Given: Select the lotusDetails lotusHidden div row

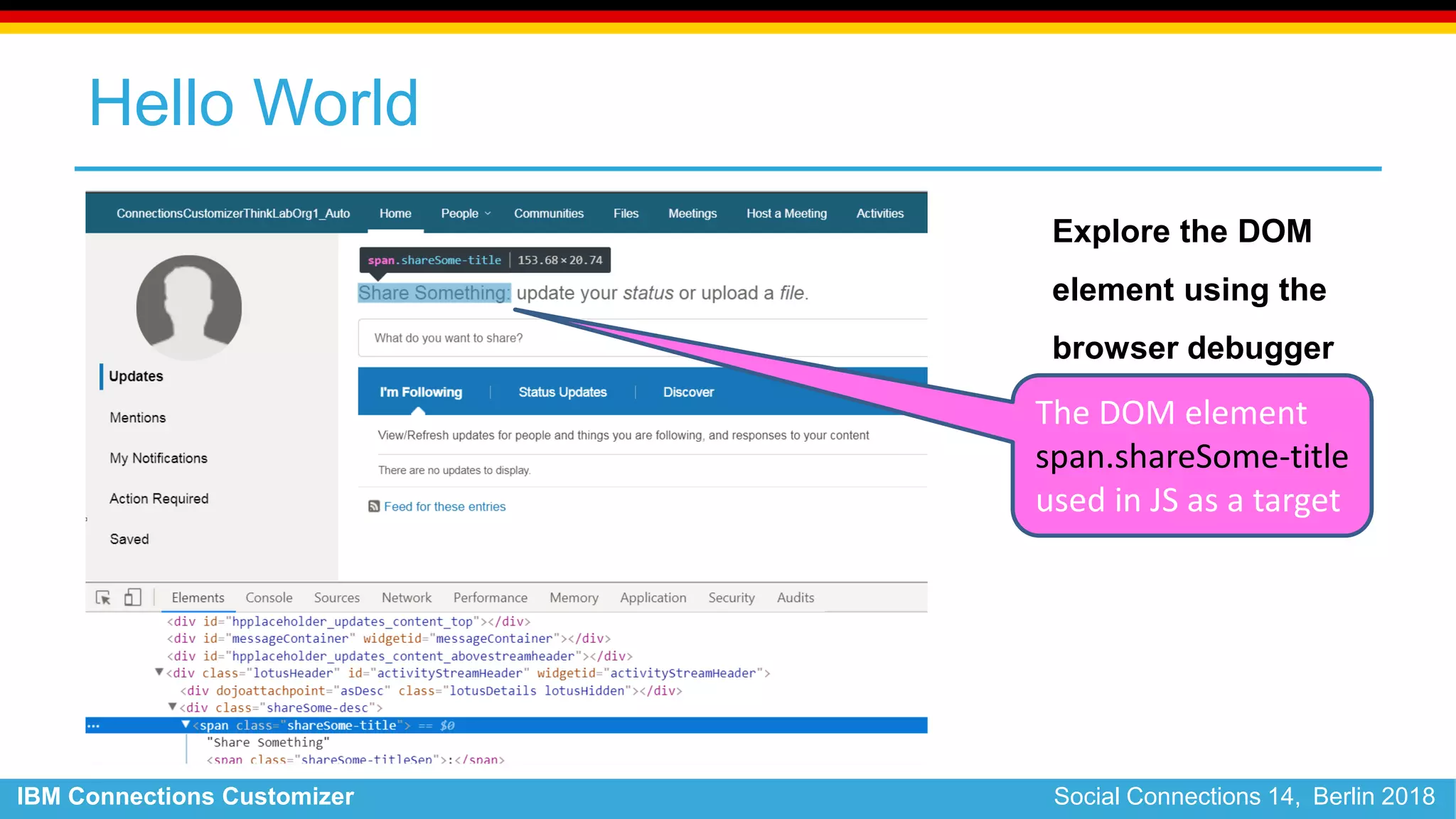Looking at the screenshot, I should click(x=431, y=690).
